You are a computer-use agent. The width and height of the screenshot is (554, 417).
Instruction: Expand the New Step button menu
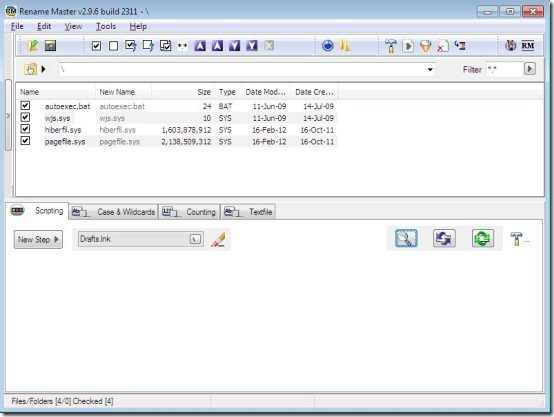(39, 240)
